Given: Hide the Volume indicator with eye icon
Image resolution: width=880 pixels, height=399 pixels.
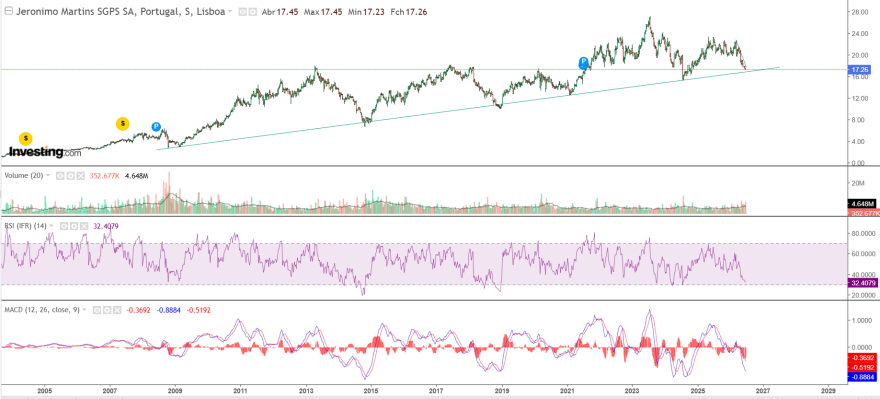Looking at the screenshot, I should click(61, 176).
